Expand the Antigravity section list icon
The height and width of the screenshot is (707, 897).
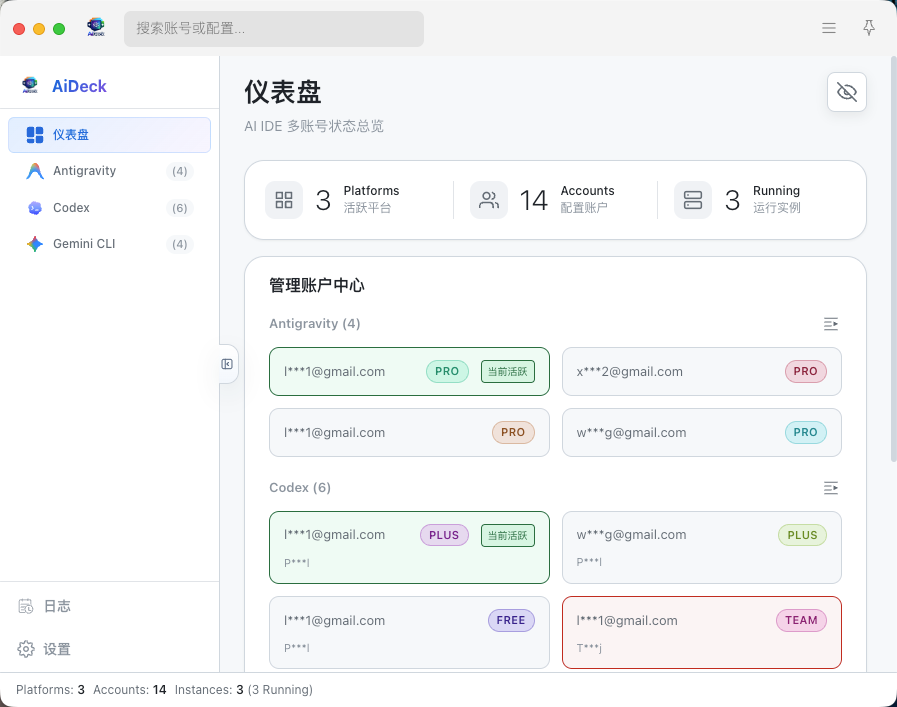[830, 324]
